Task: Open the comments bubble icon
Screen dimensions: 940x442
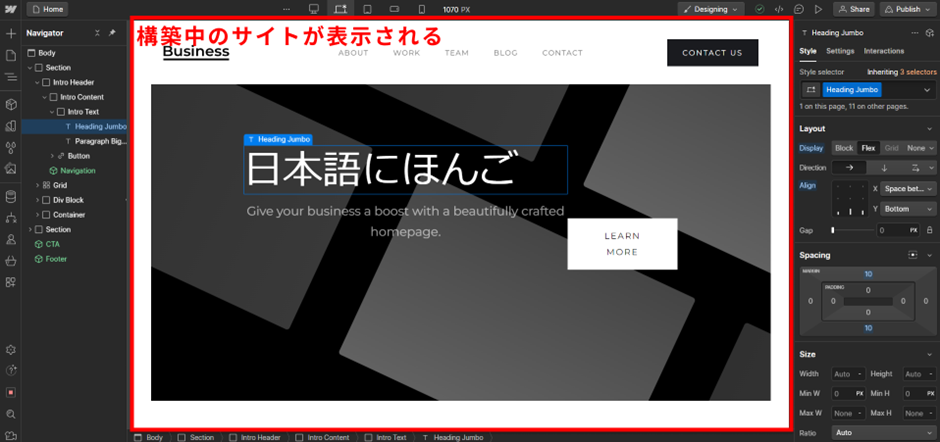Action: [x=799, y=9]
